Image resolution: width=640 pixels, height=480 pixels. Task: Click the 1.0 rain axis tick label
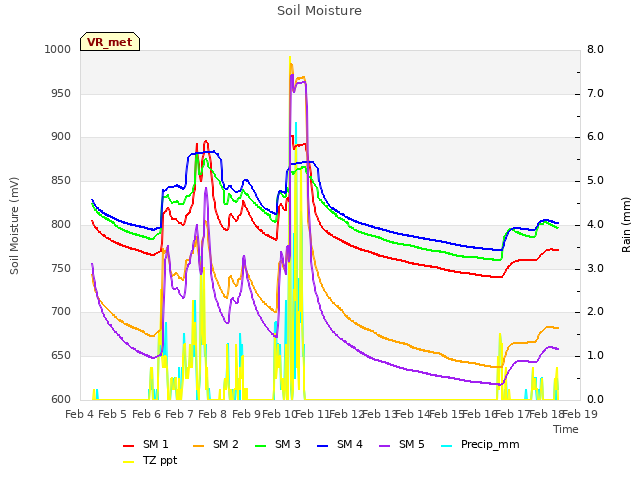click(x=595, y=356)
